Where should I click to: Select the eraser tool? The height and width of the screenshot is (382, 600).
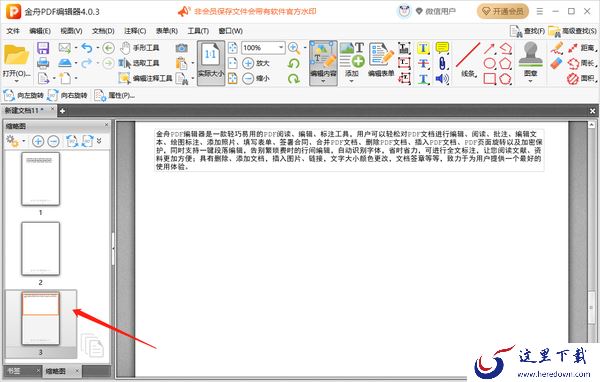[557, 63]
